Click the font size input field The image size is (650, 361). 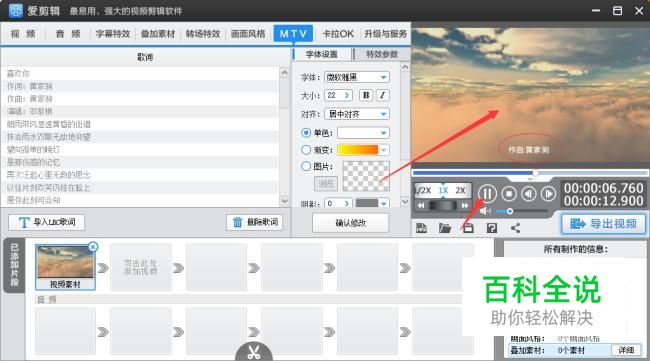(334, 95)
